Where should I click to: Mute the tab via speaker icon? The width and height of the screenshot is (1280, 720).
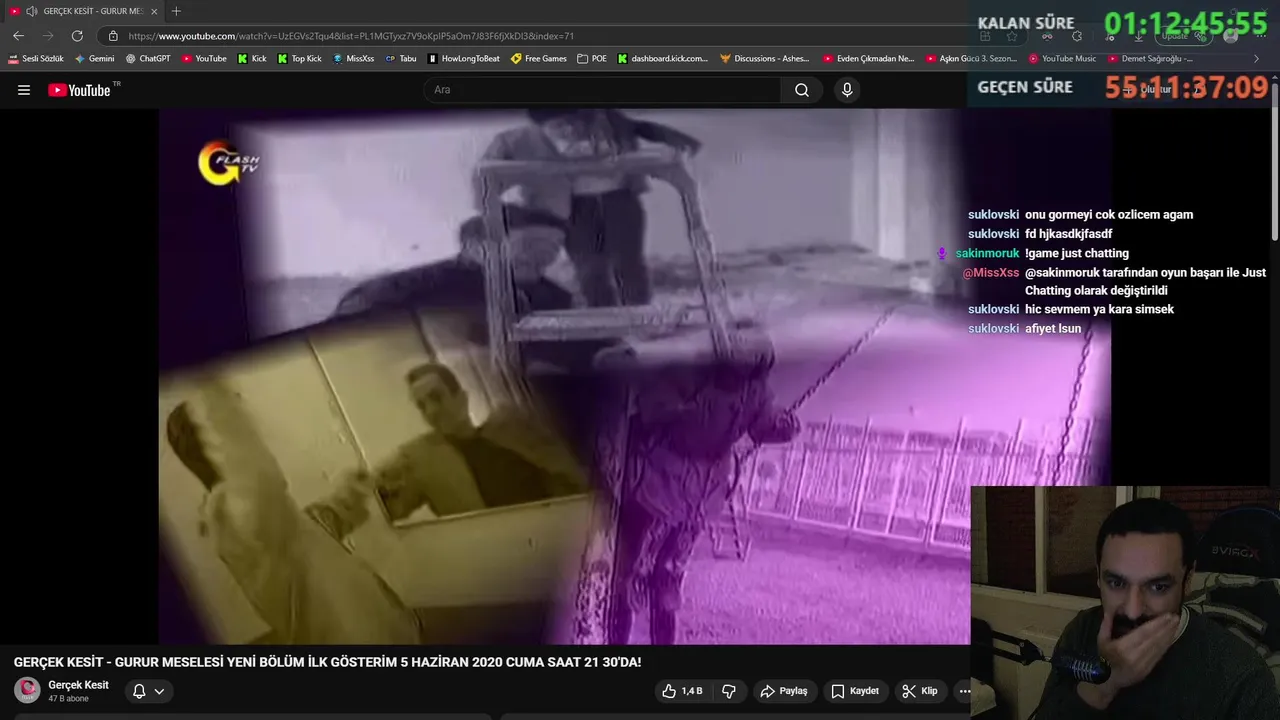pos(32,11)
